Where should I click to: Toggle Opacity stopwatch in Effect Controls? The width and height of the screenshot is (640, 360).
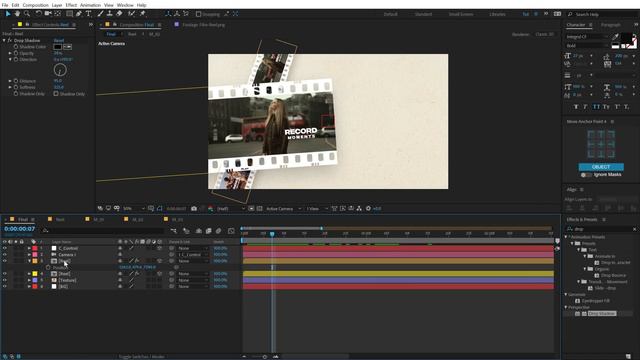[x=16, y=53]
